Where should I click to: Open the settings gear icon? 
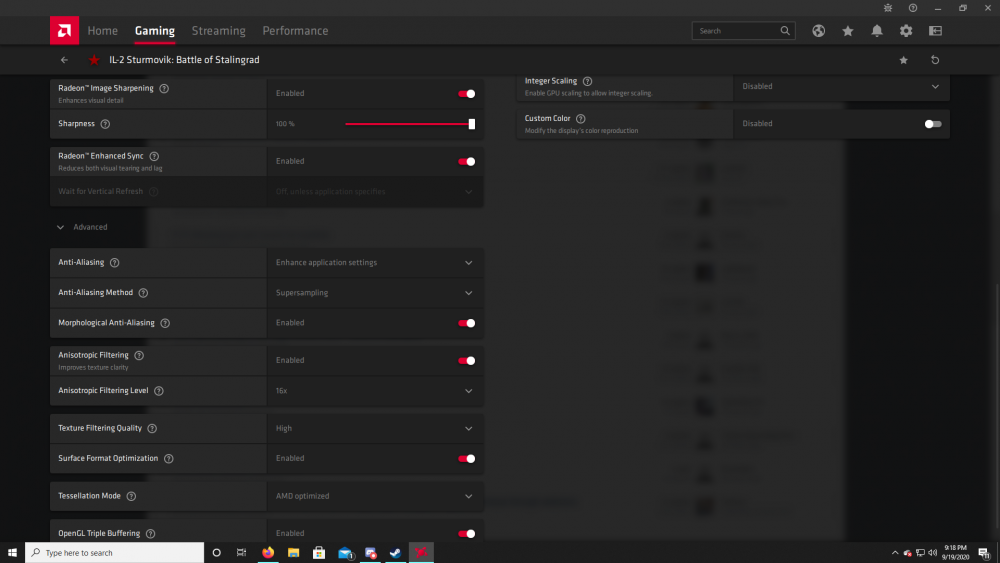point(906,31)
